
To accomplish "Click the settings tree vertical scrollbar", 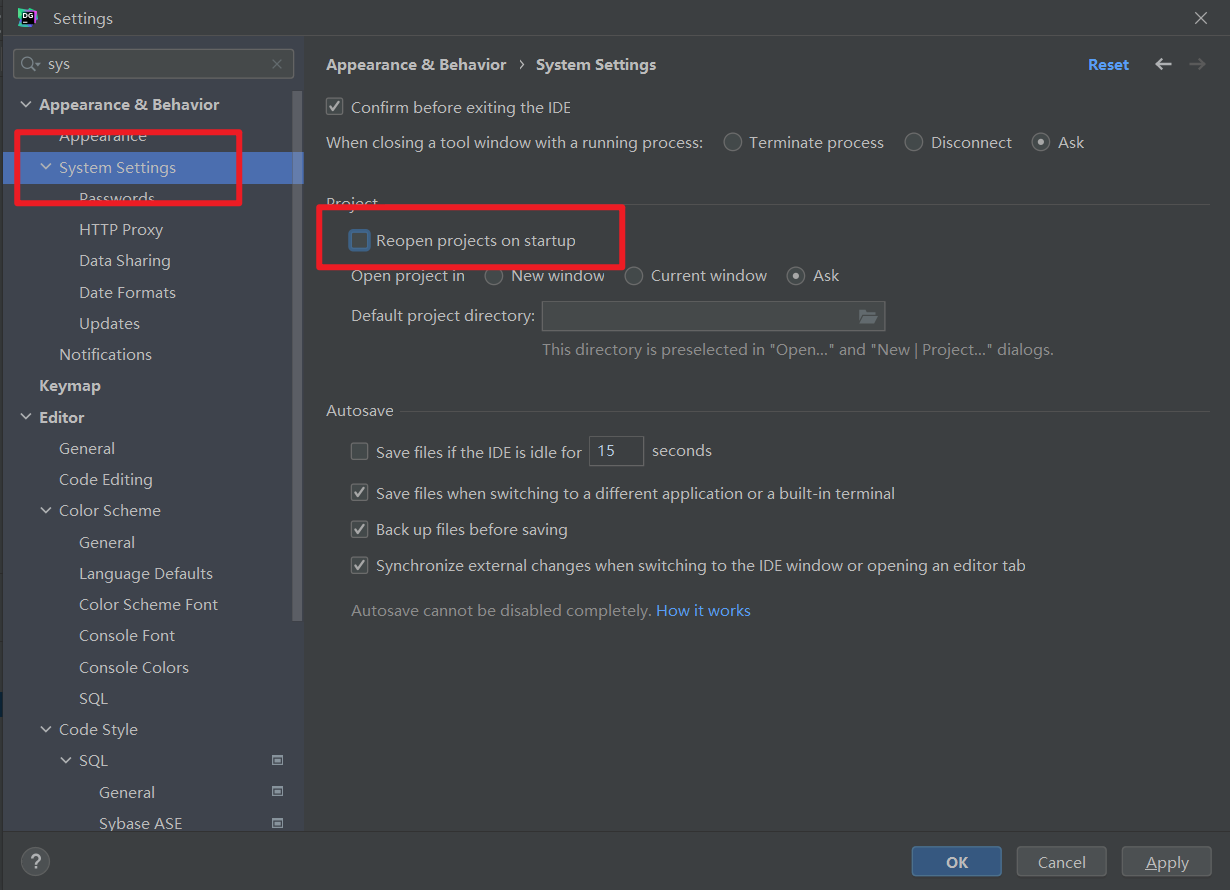I will pos(296,350).
